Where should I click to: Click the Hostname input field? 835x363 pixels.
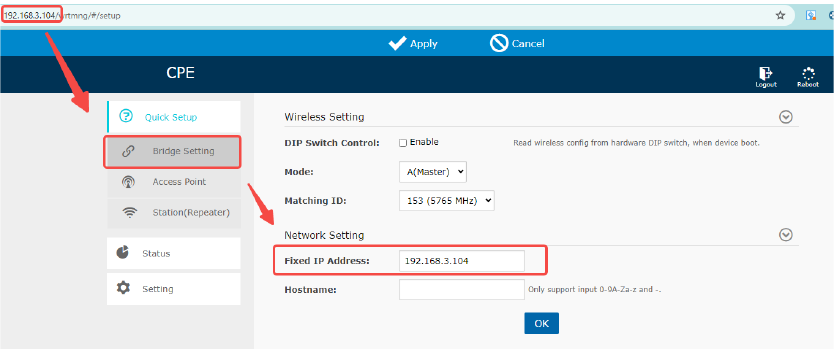point(462,290)
